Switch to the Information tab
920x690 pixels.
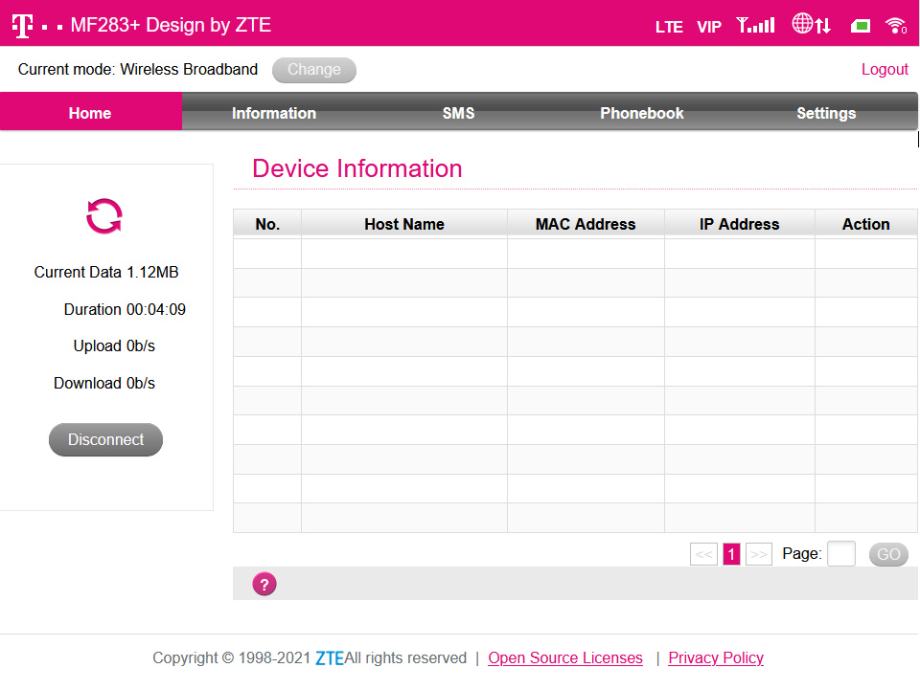274,113
